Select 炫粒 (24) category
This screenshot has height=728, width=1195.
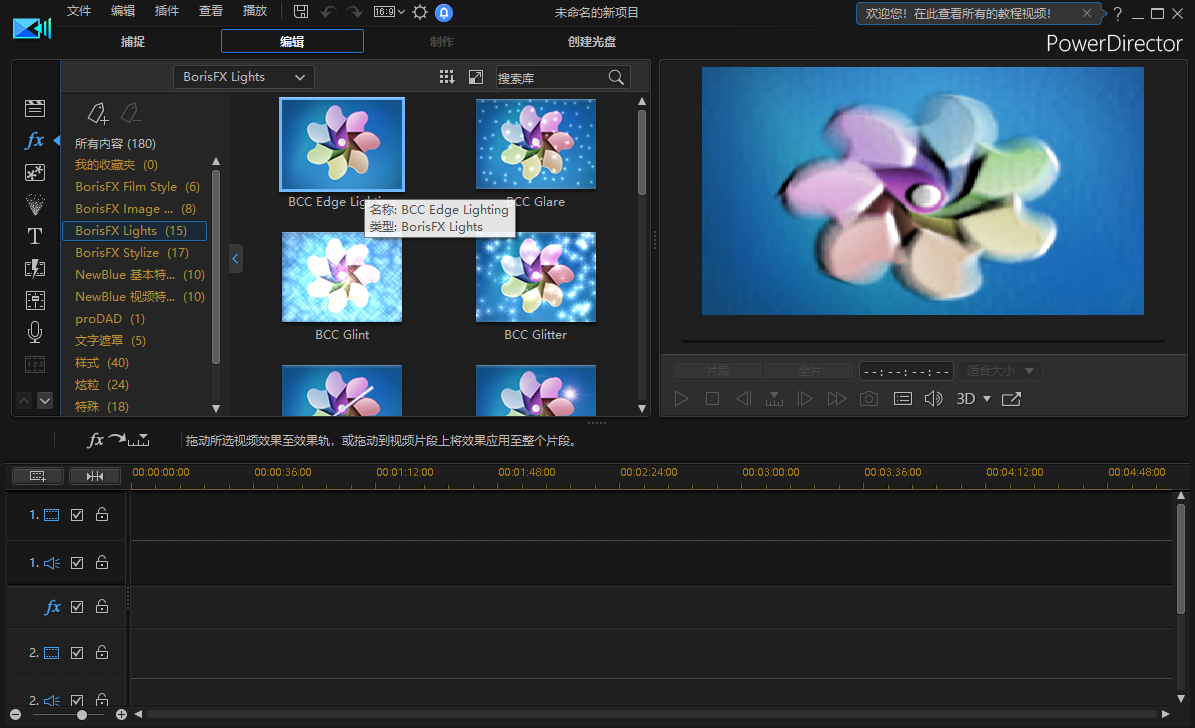101,384
